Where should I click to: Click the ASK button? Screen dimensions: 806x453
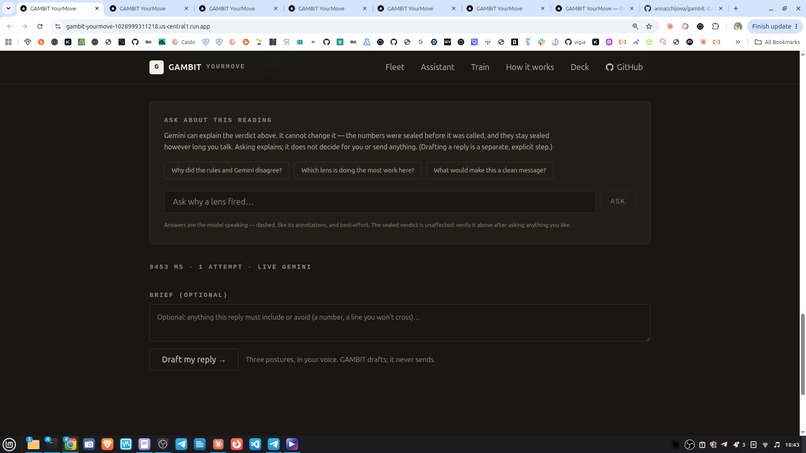pos(617,202)
